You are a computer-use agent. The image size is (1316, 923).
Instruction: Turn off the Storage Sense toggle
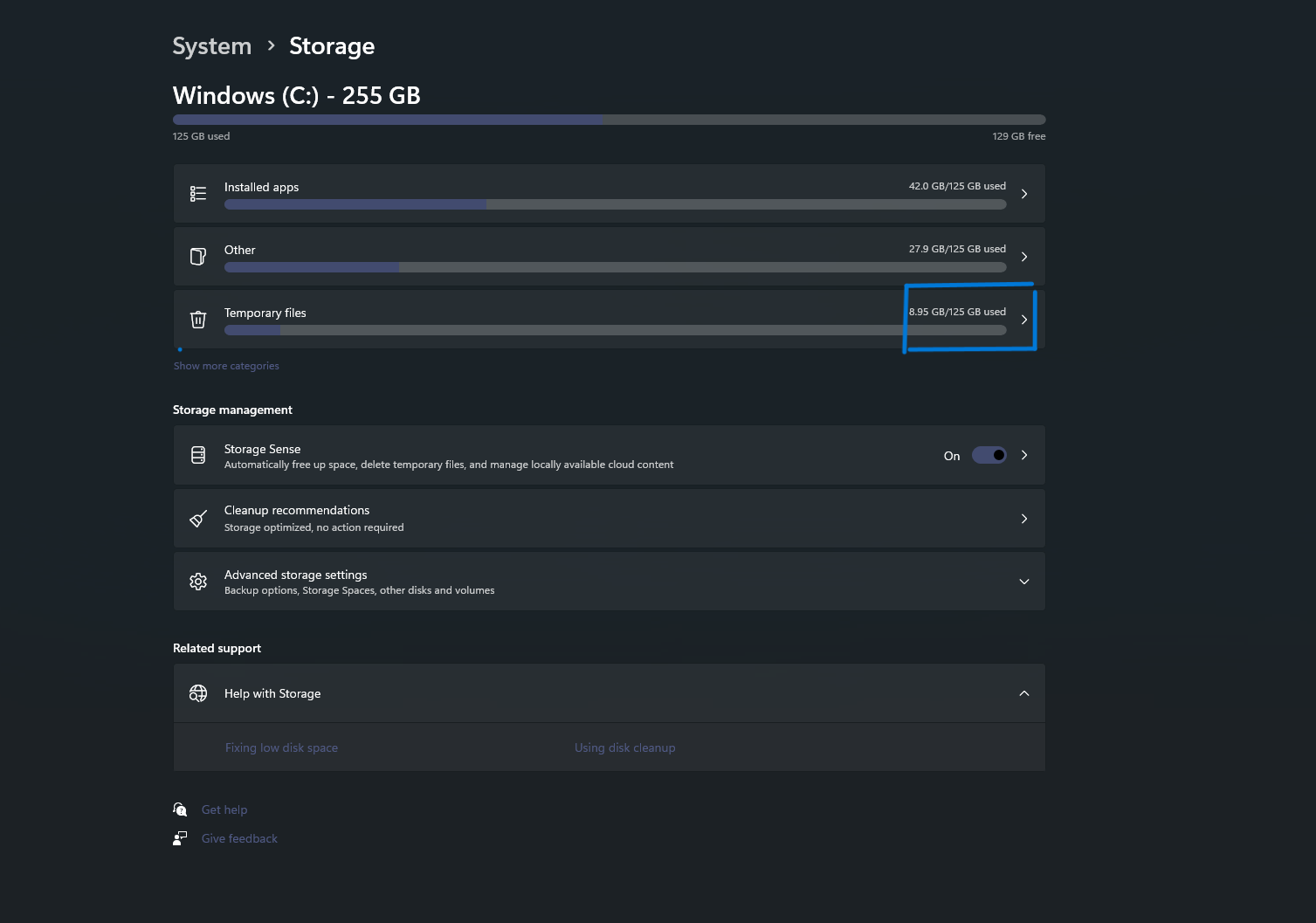coord(989,455)
